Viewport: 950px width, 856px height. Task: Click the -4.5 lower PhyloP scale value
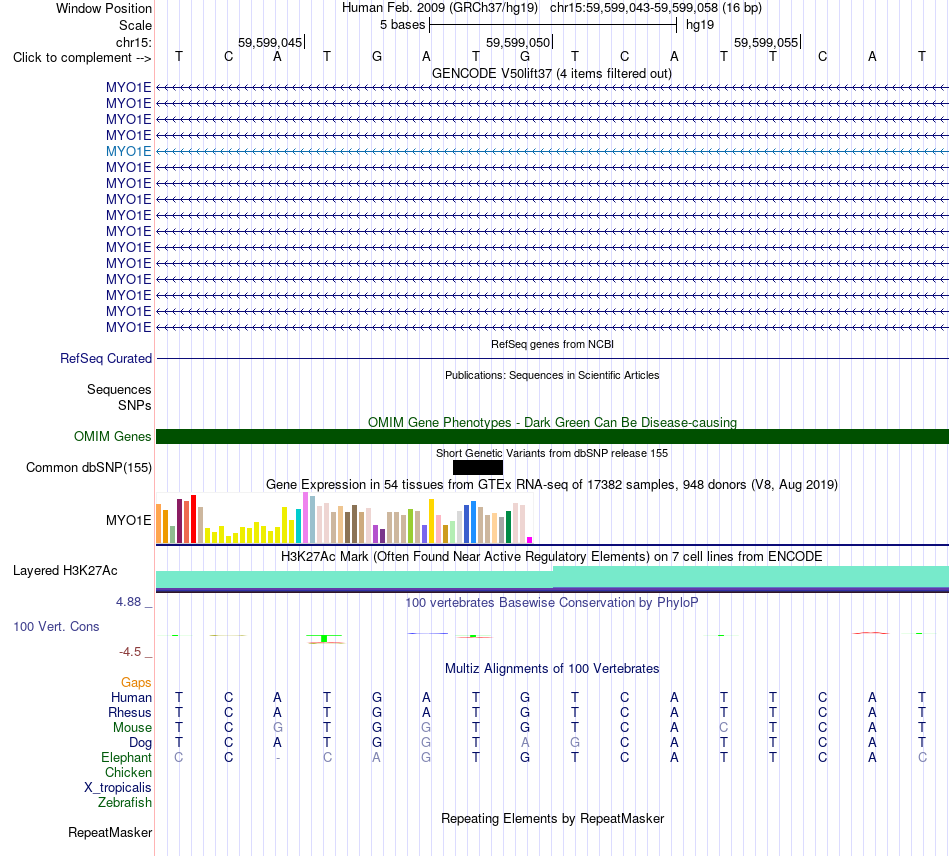click(x=130, y=652)
